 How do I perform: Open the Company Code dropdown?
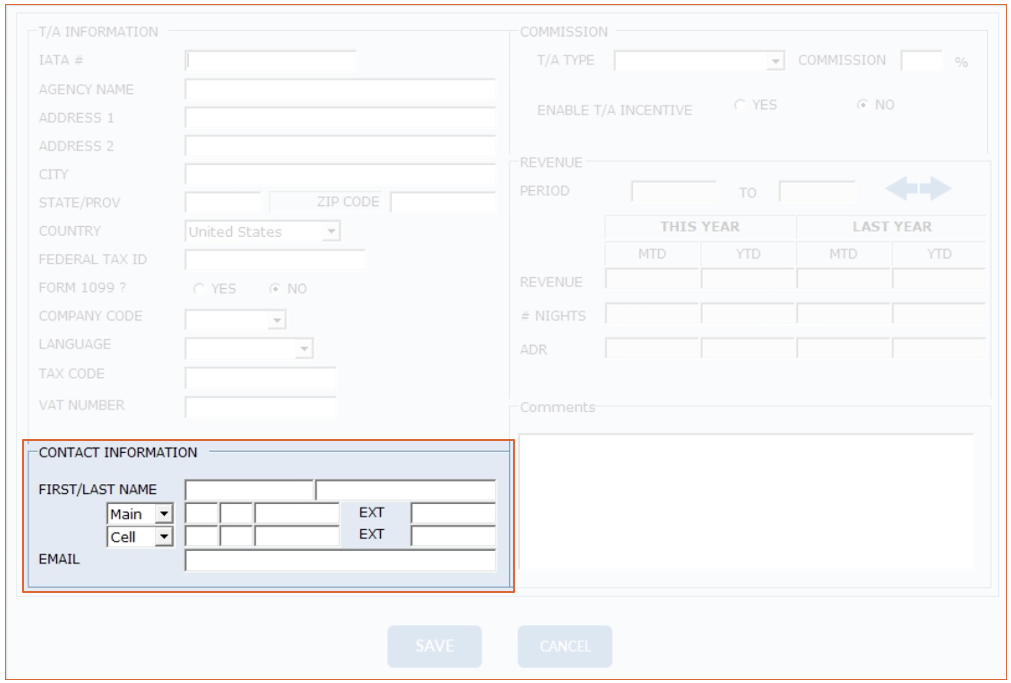click(276, 321)
